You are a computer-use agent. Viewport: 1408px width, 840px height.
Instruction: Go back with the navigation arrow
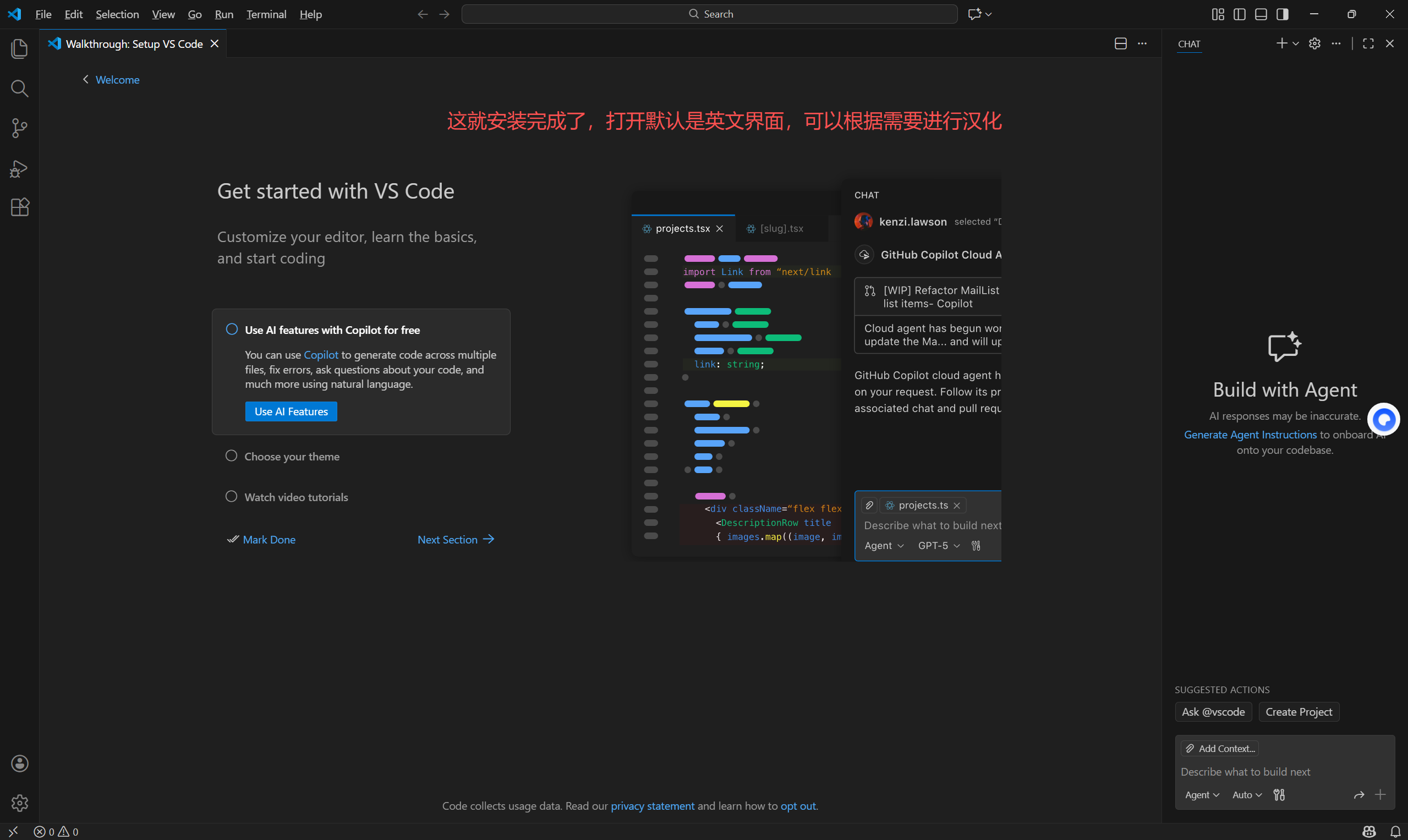click(423, 14)
